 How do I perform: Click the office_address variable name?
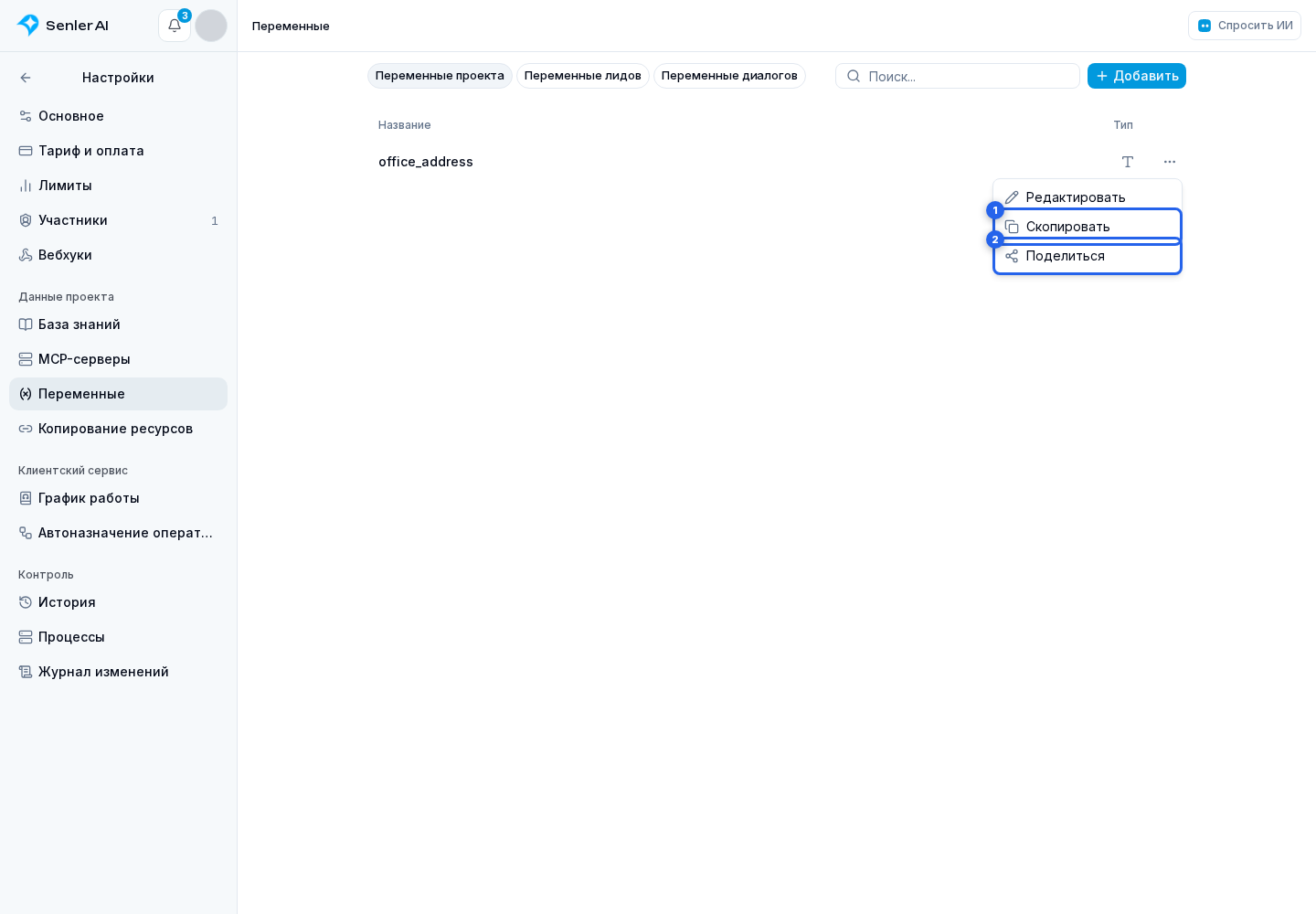click(426, 162)
